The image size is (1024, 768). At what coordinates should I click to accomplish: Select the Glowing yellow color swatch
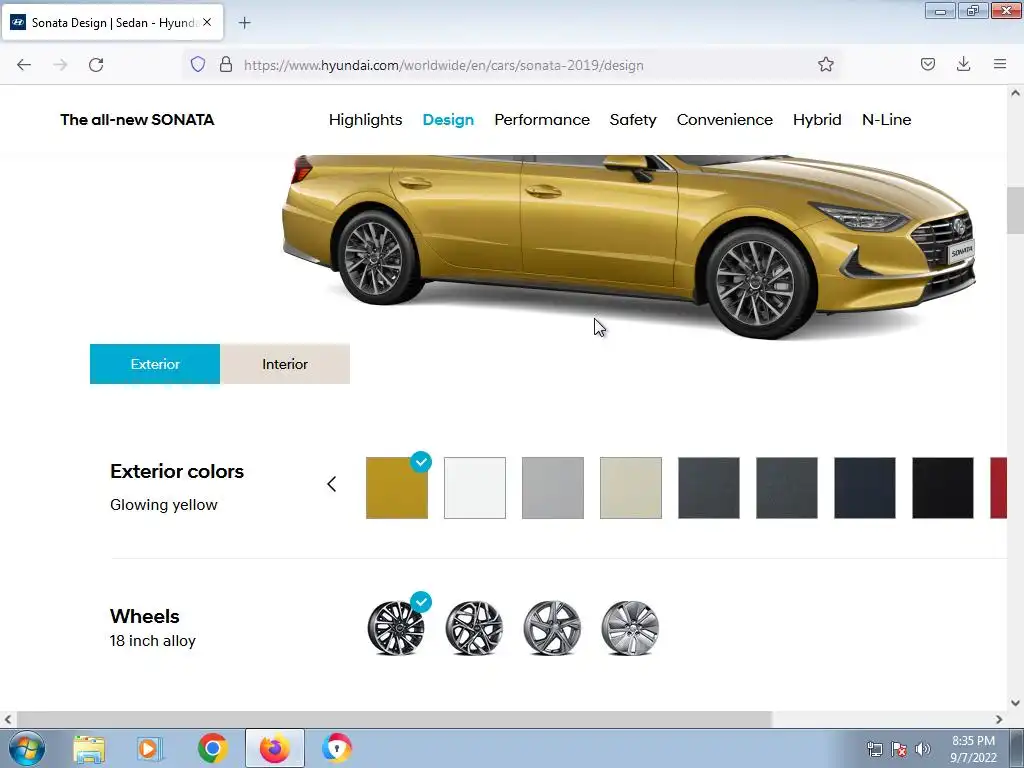pyautogui.click(x=397, y=488)
